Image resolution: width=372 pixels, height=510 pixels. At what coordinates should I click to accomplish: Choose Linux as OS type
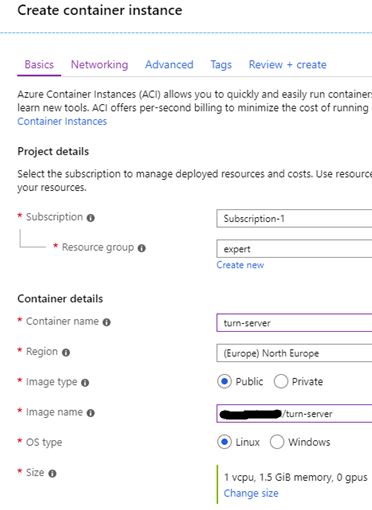tap(224, 442)
